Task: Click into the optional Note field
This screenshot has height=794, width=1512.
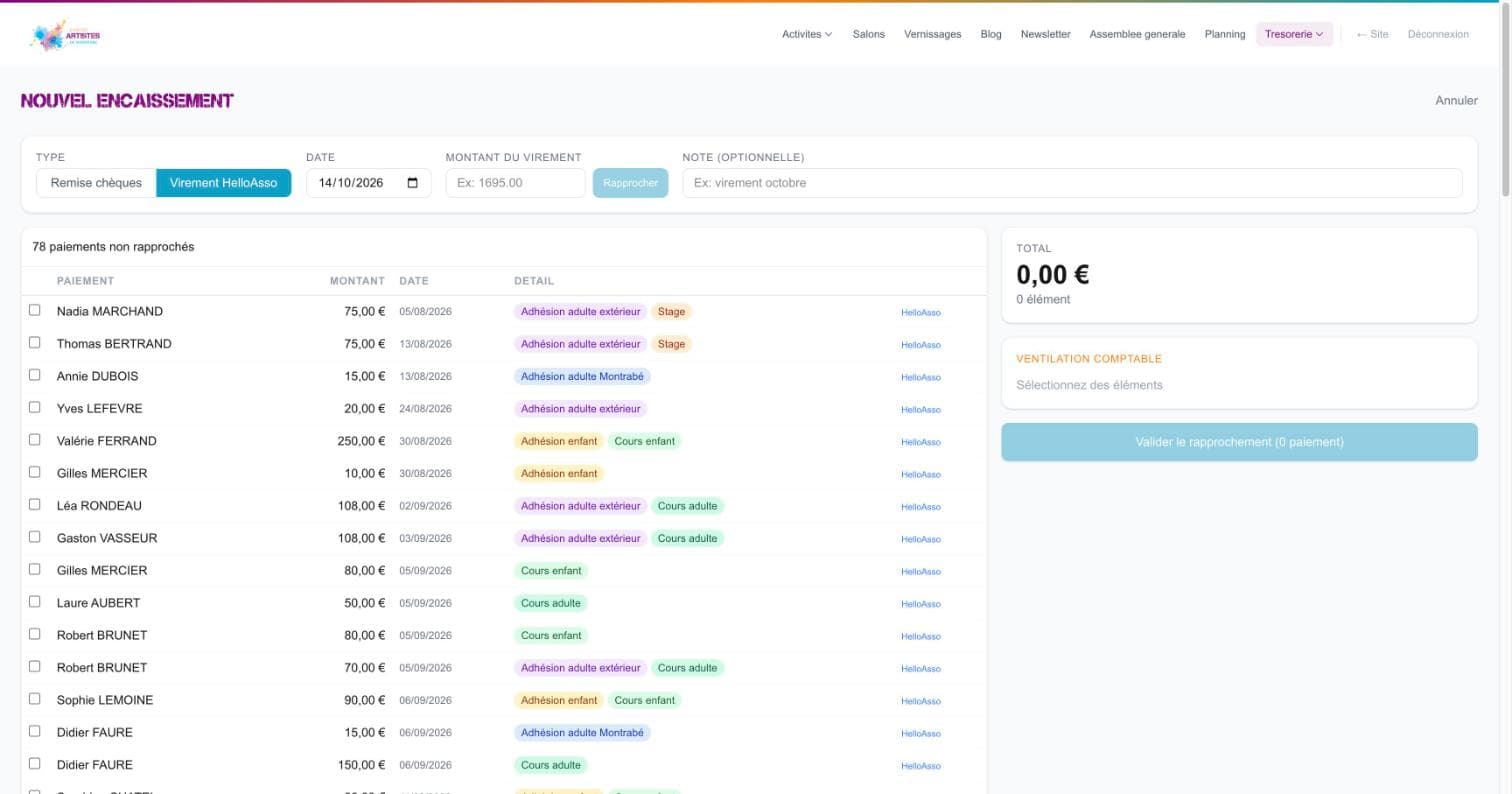Action: pyautogui.click(x=1072, y=183)
